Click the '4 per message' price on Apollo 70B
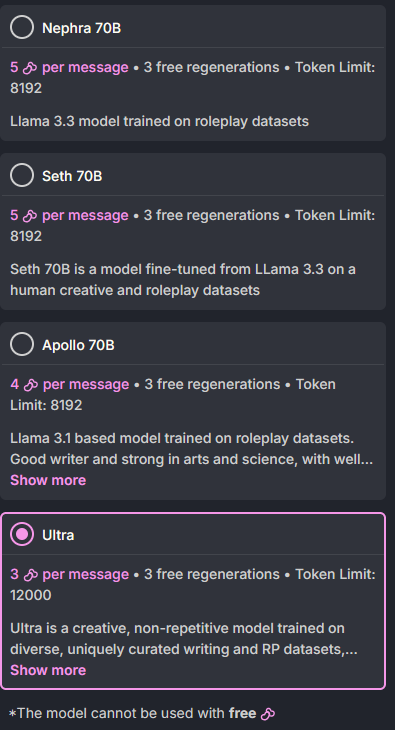Screen dimensions: 395x730 70,385
